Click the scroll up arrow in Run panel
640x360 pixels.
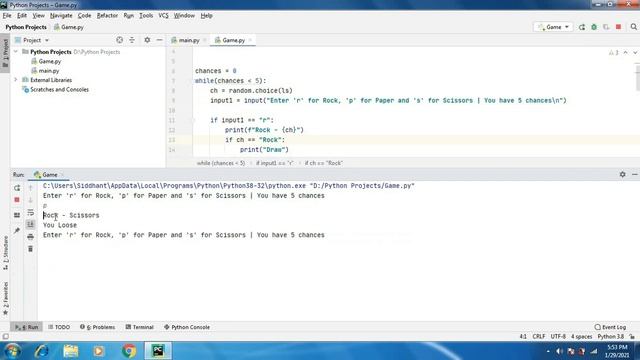tap(31, 188)
